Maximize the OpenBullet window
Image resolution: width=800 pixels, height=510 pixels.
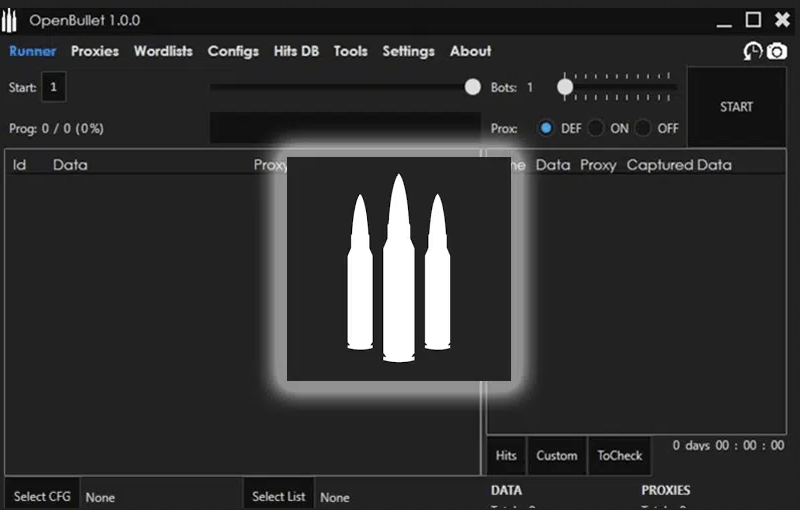coord(753,20)
